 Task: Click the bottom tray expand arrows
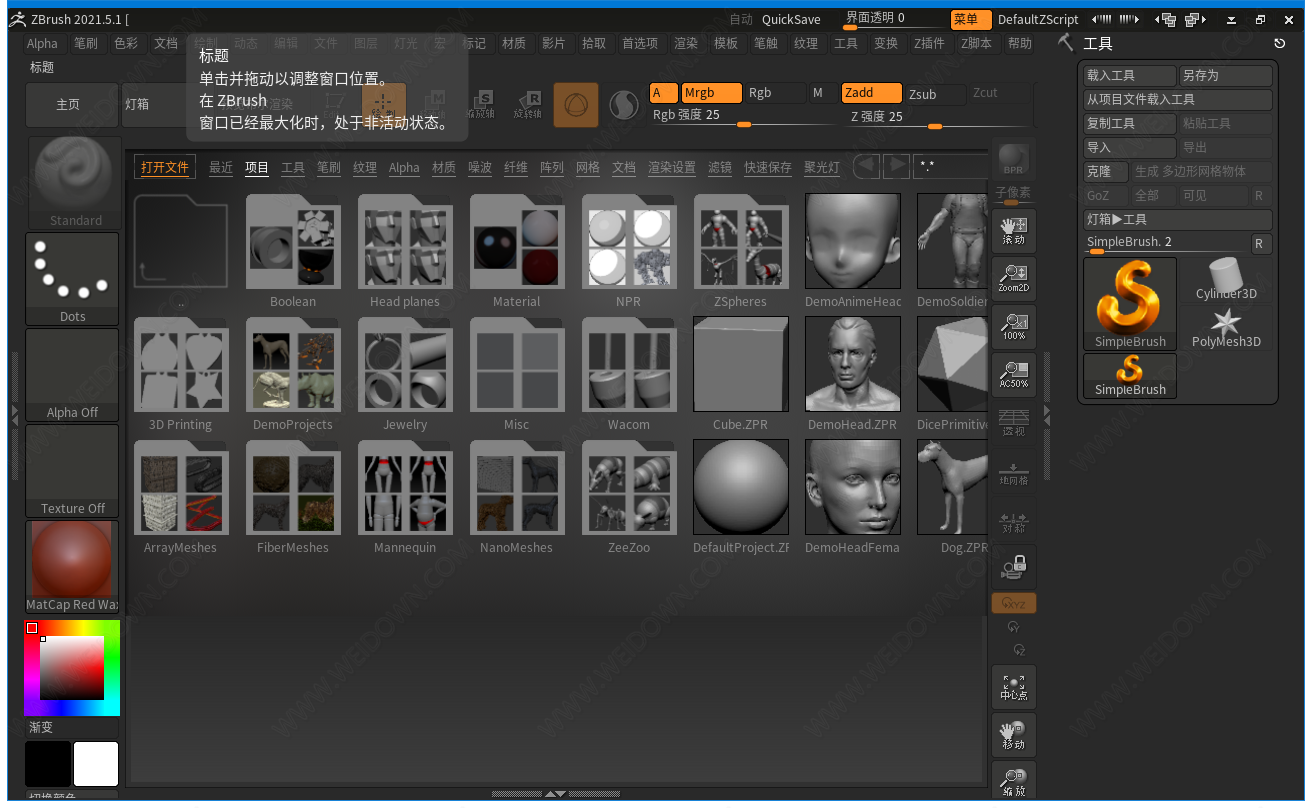click(x=555, y=794)
